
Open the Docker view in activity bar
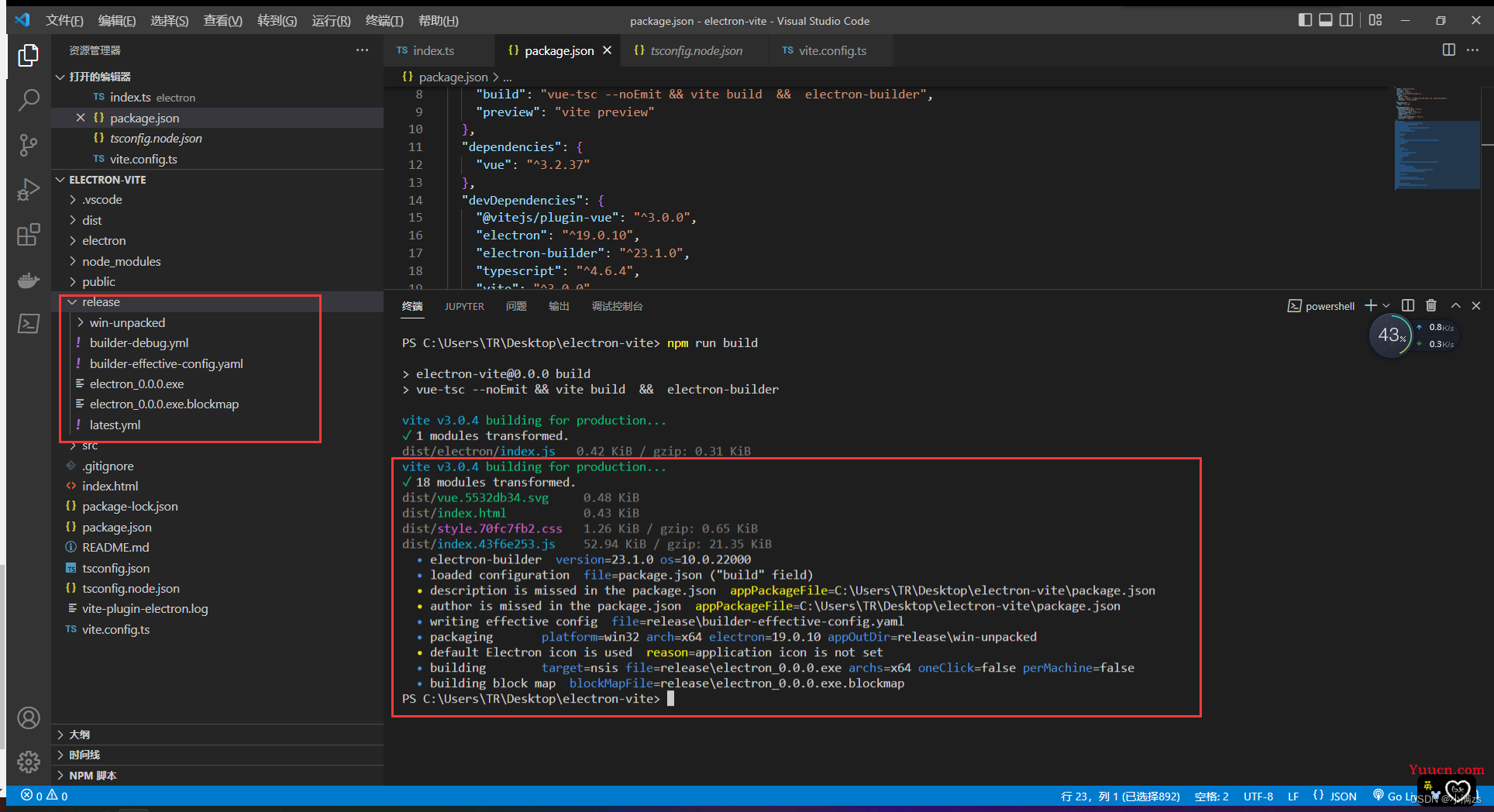[x=29, y=280]
